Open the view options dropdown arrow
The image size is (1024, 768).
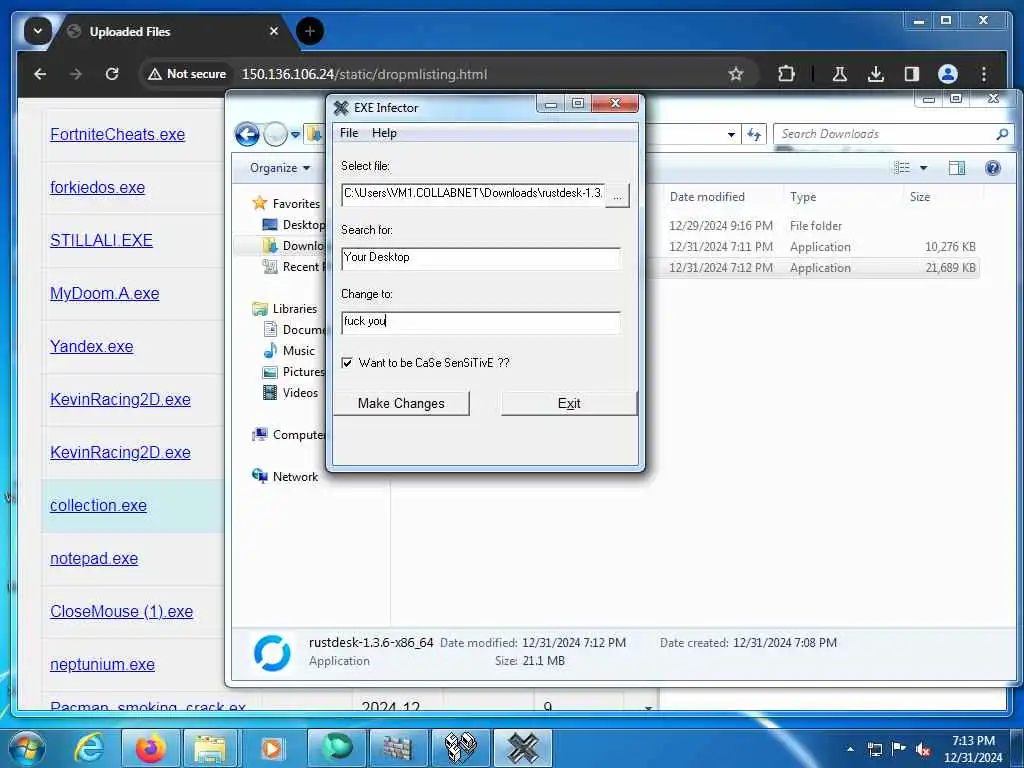[x=923, y=168]
